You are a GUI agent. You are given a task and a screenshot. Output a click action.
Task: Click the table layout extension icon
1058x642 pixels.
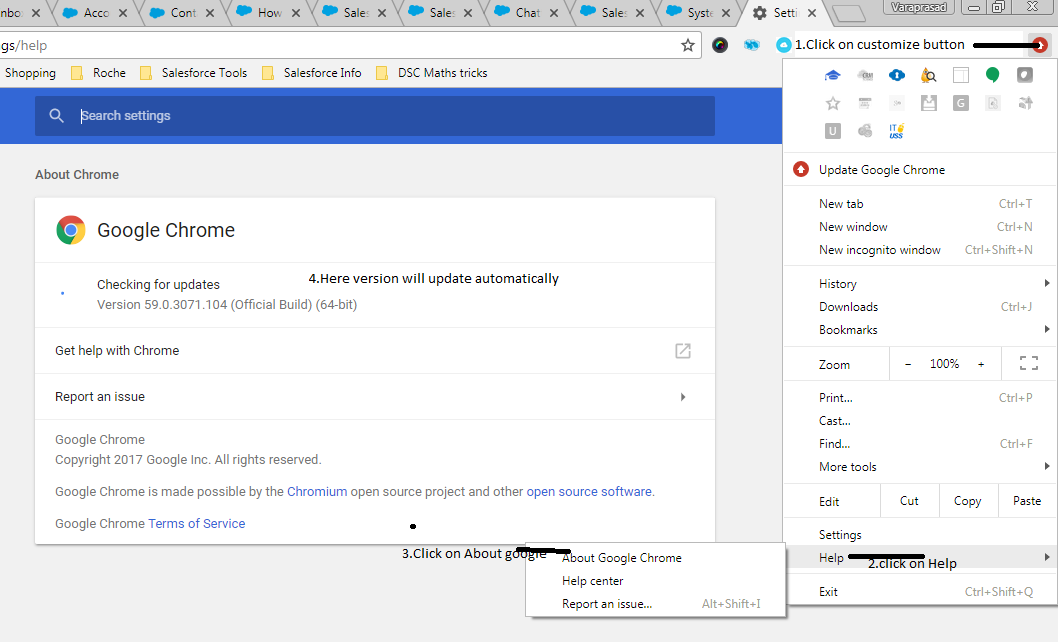pyautogui.click(x=961, y=75)
